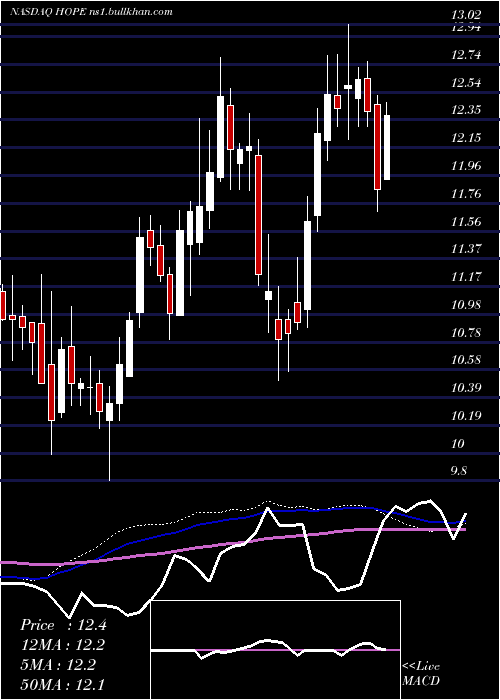This screenshot has width=500, height=700.
Task: Click the 10.19 price axis label
Action: pyautogui.click(x=467, y=416)
